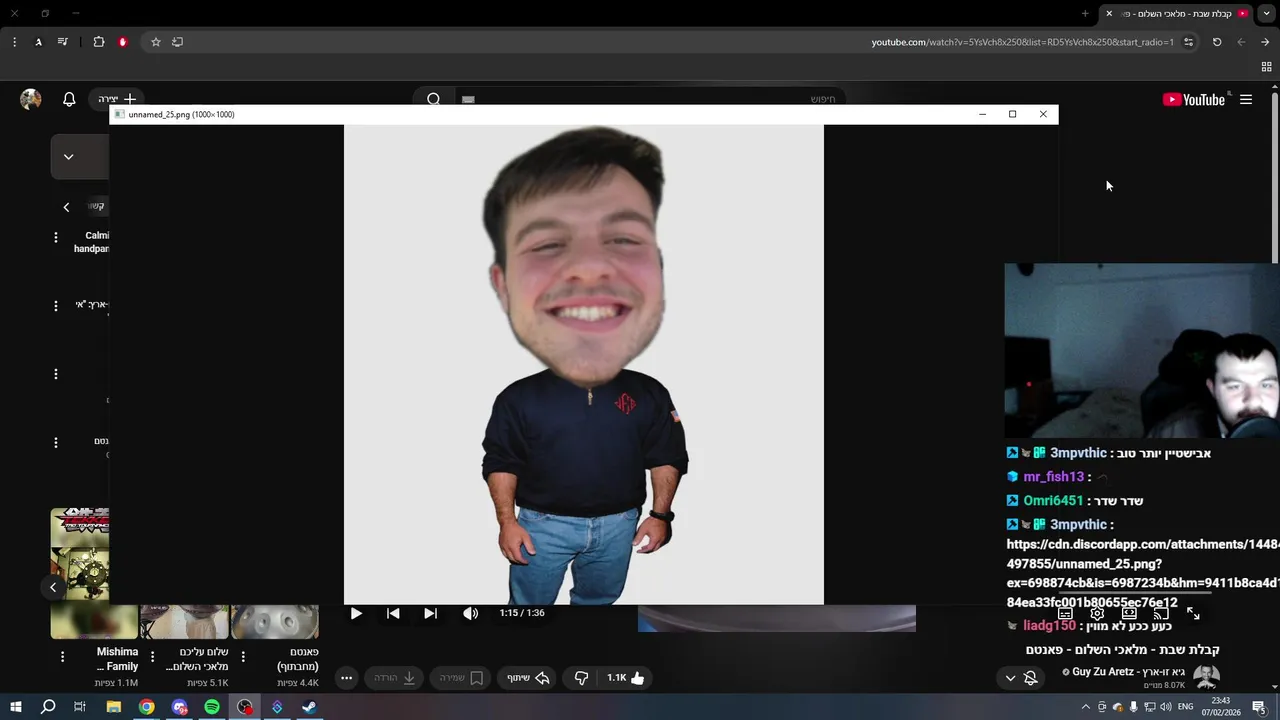Viewport: 1280px width, 720px height.
Task: Click the install app icon in address bar
Action: pyautogui.click(x=178, y=42)
